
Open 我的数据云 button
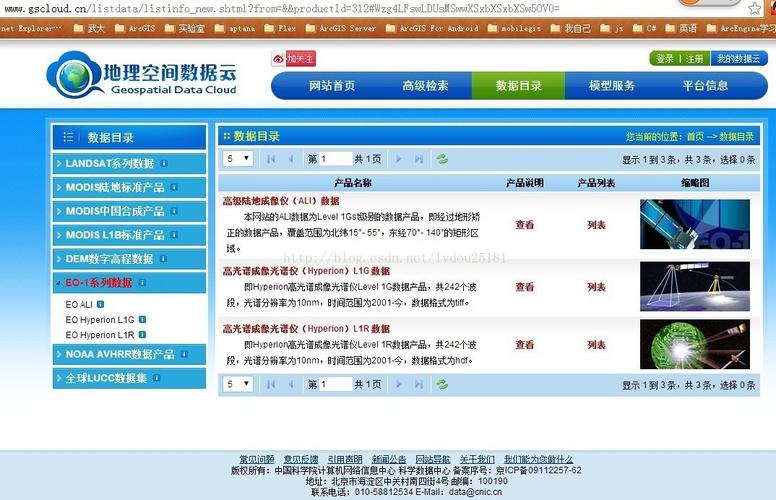tap(739, 58)
